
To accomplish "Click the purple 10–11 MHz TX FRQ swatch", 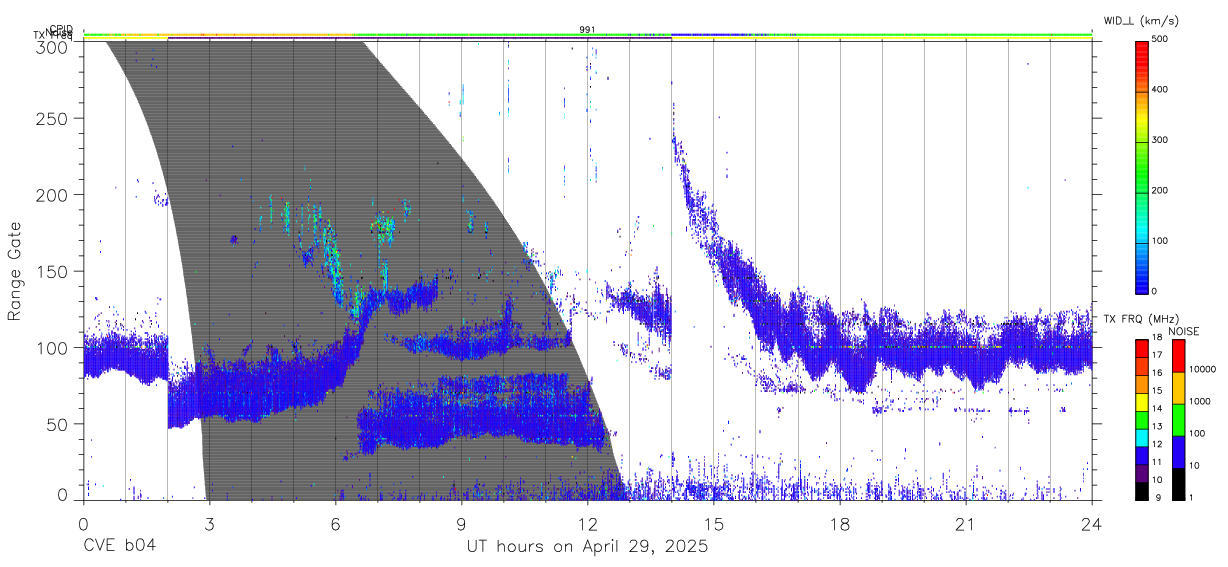I will [1142, 471].
